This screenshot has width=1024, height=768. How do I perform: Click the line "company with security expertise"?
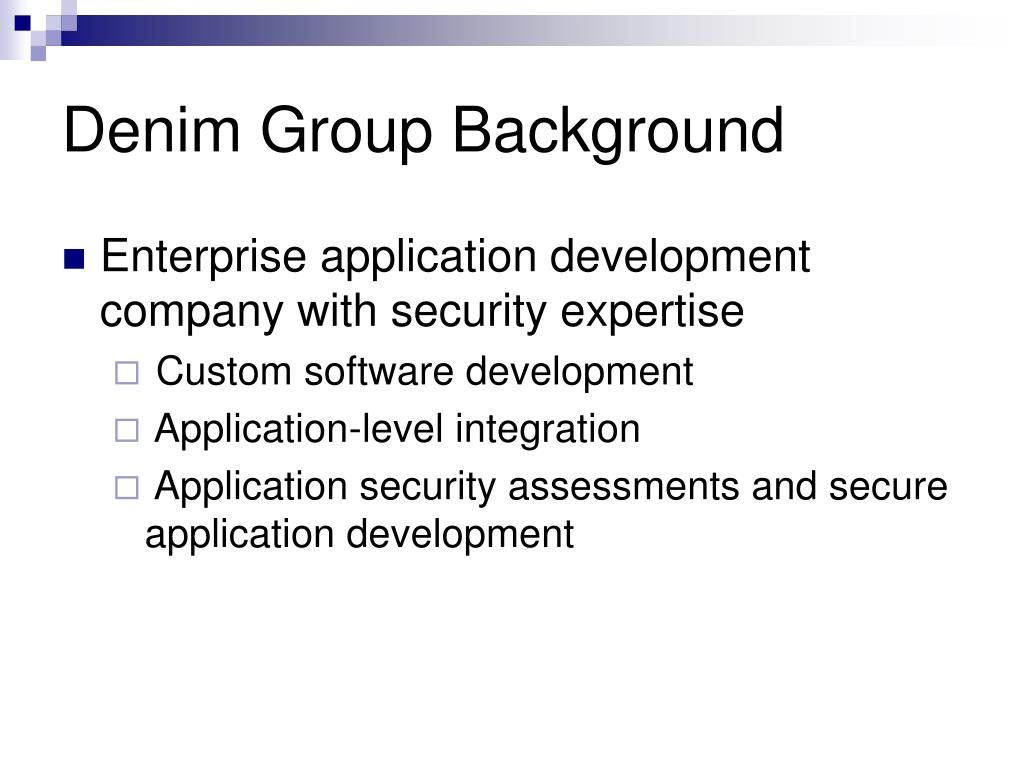click(x=422, y=312)
